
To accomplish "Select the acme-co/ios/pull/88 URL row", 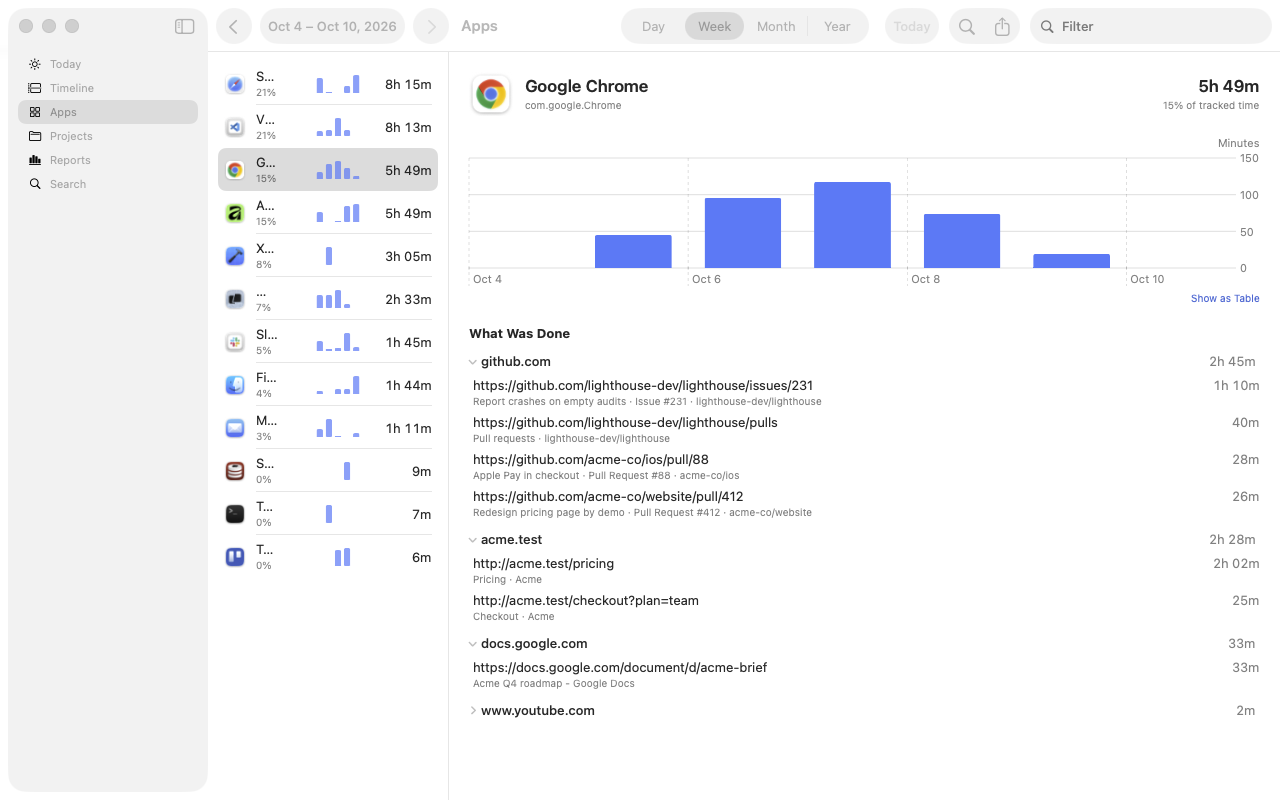I will 864,466.
